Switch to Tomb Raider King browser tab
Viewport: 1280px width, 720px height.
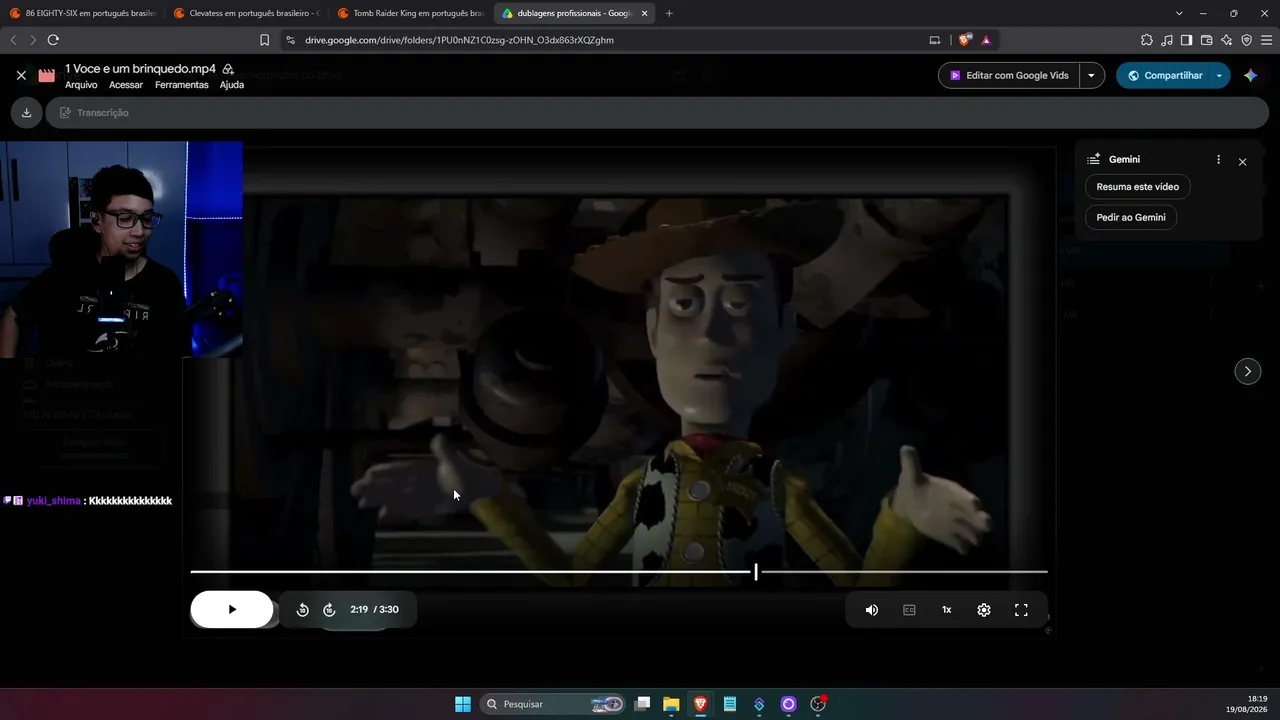click(x=411, y=13)
